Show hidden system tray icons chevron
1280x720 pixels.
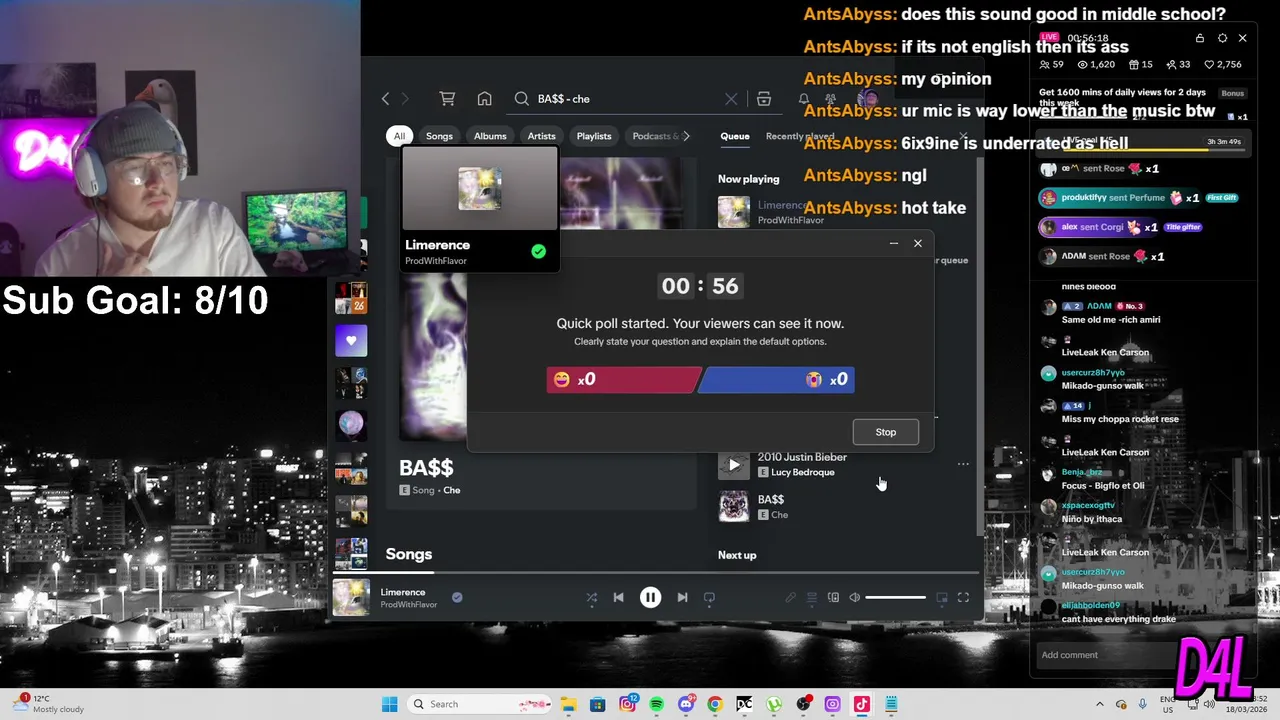[1100, 704]
